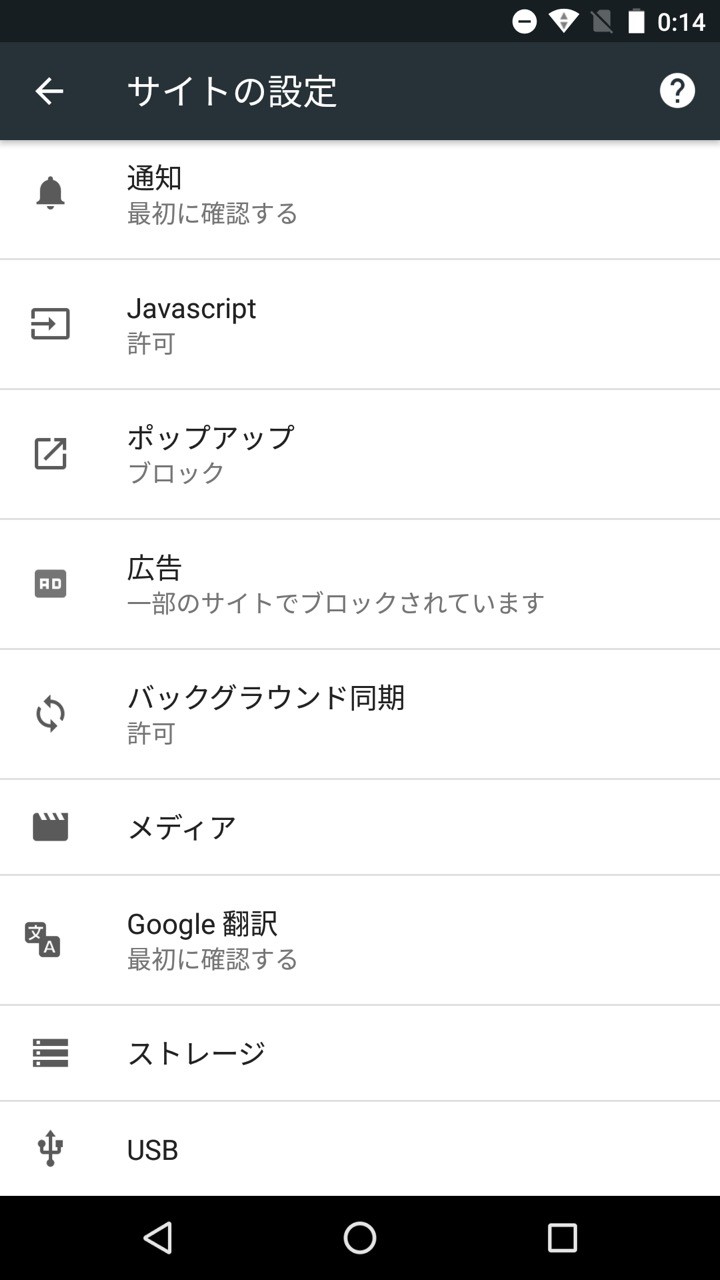Open the help question mark icon
The image size is (720, 1280).
coord(677,91)
